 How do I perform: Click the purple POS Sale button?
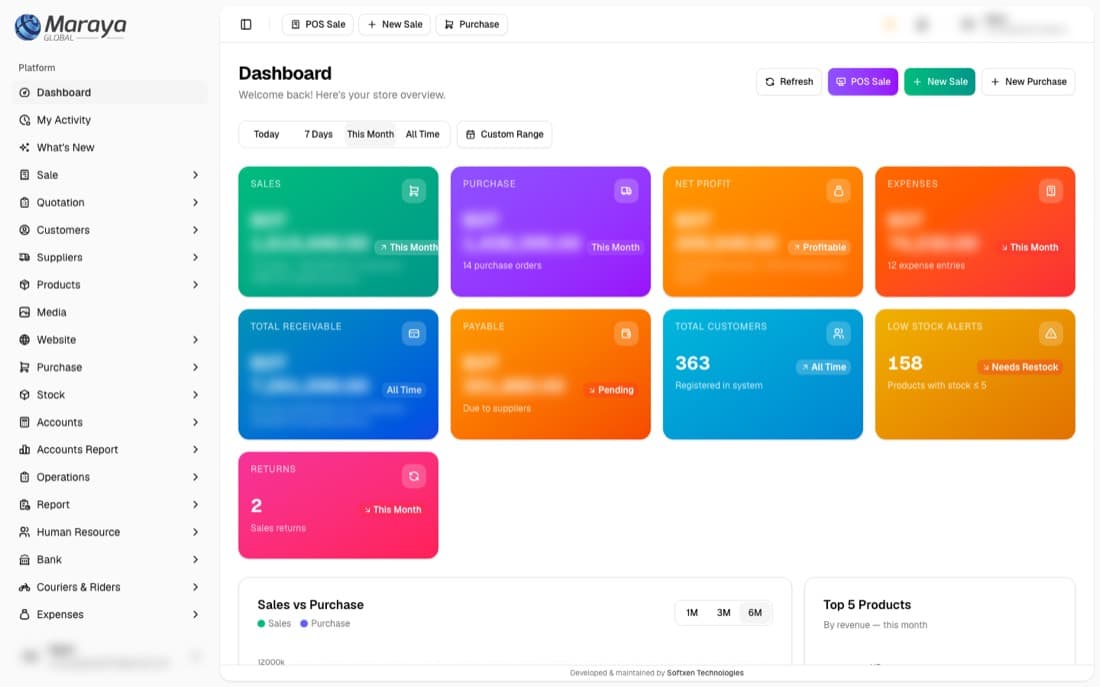tap(863, 81)
